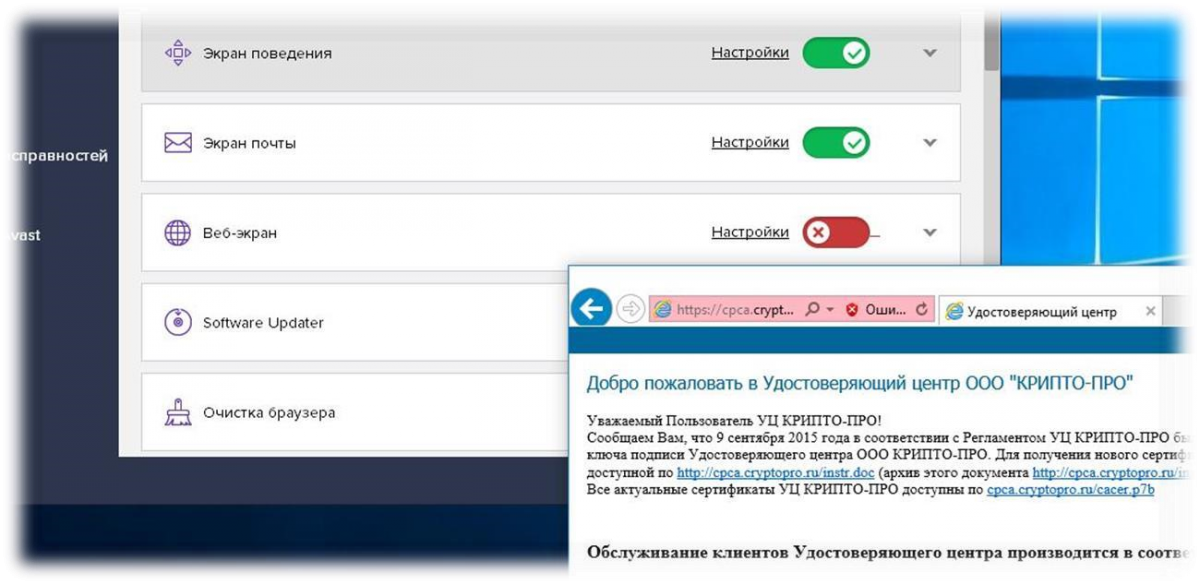
Task: Click the Software Updater row label
Action: 263,323
